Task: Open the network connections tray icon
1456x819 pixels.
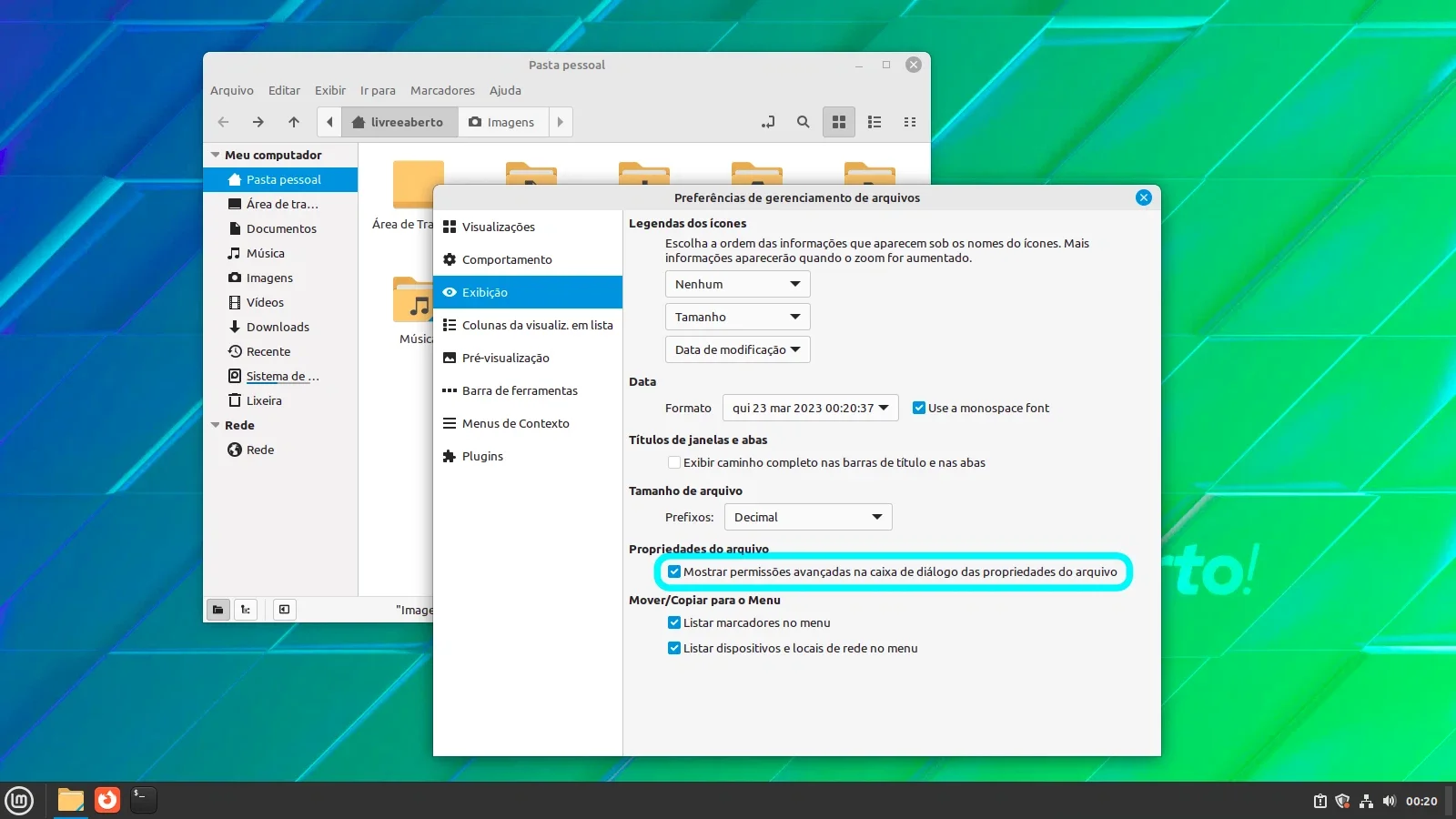Action: 1366,801
